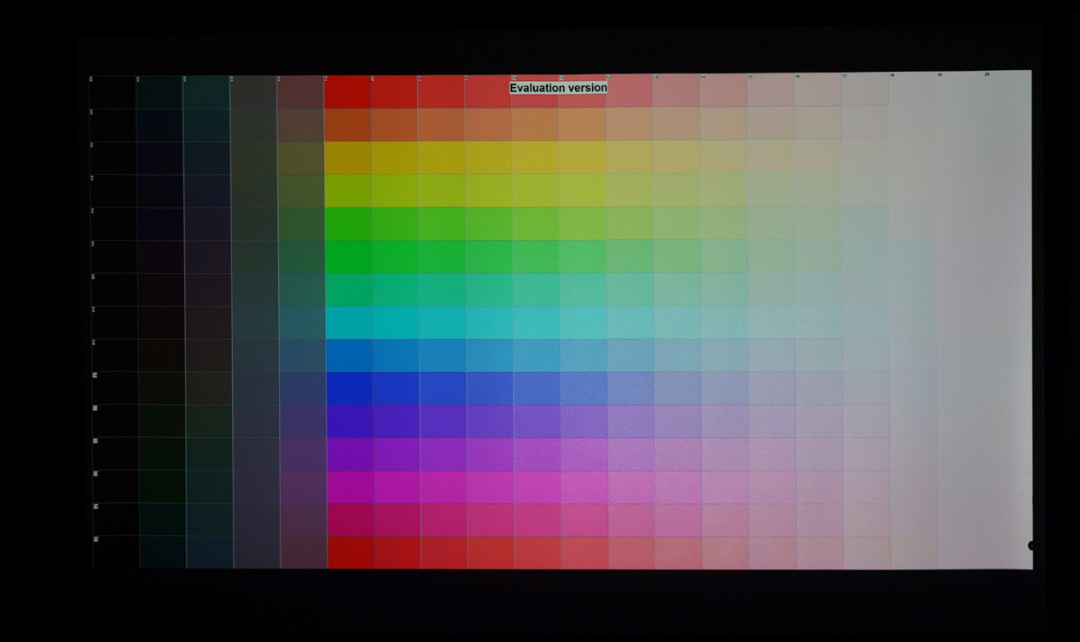Choose the most saturated golden yellow swatch
The width and height of the screenshot is (1080, 642).
(x=347, y=158)
